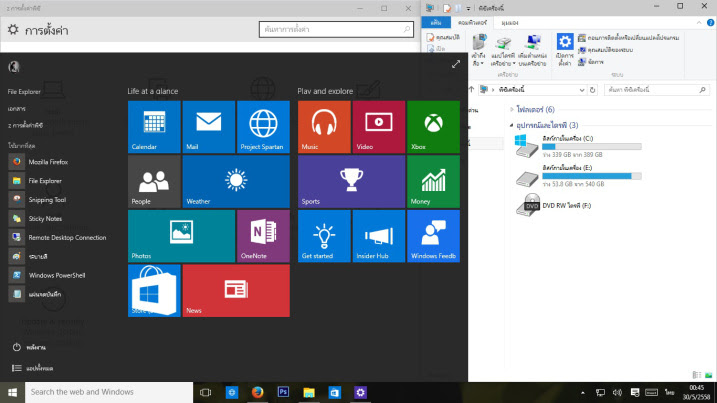The image size is (717, 403).
Task: Open Windows PowerShell from Start list
Action: [59, 275]
